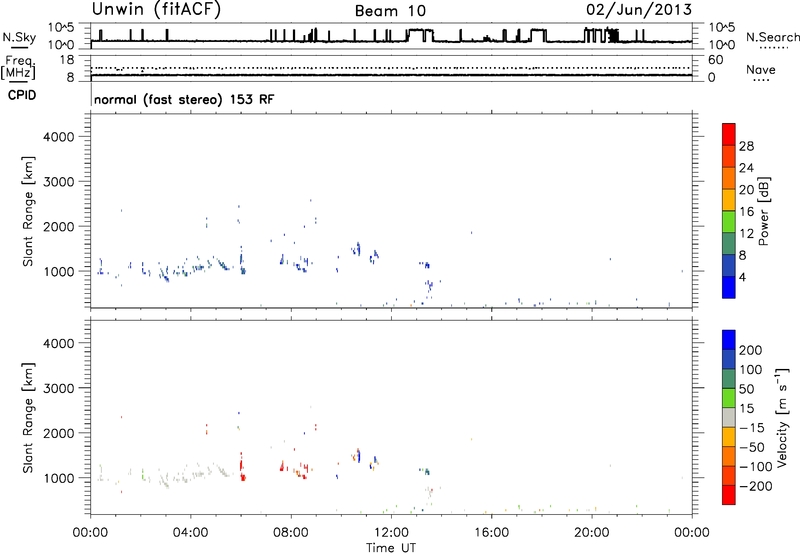The width and height of the screenshot is (800, 554).
Task: Click the noise burst between 12:00 and 14:00
Action: click(x=420, y=36)
